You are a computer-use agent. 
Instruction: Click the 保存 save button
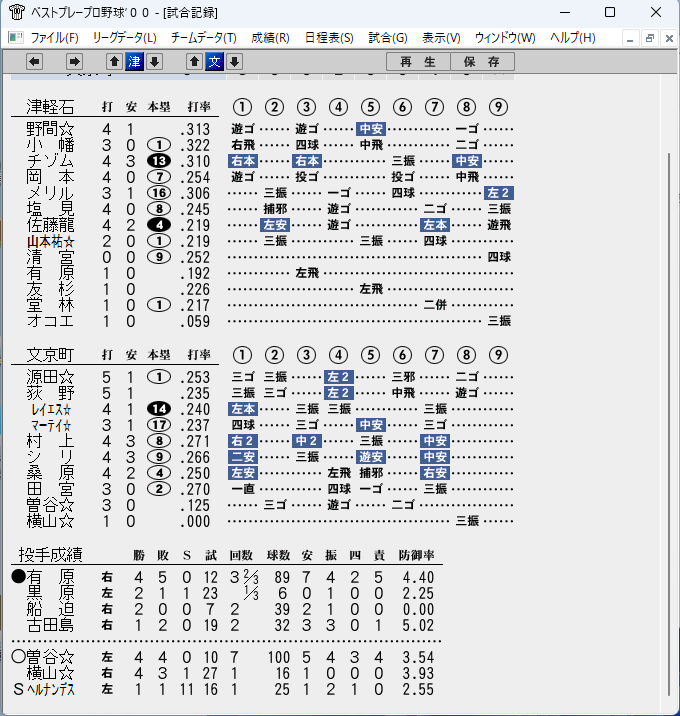(x=482, y=62)
